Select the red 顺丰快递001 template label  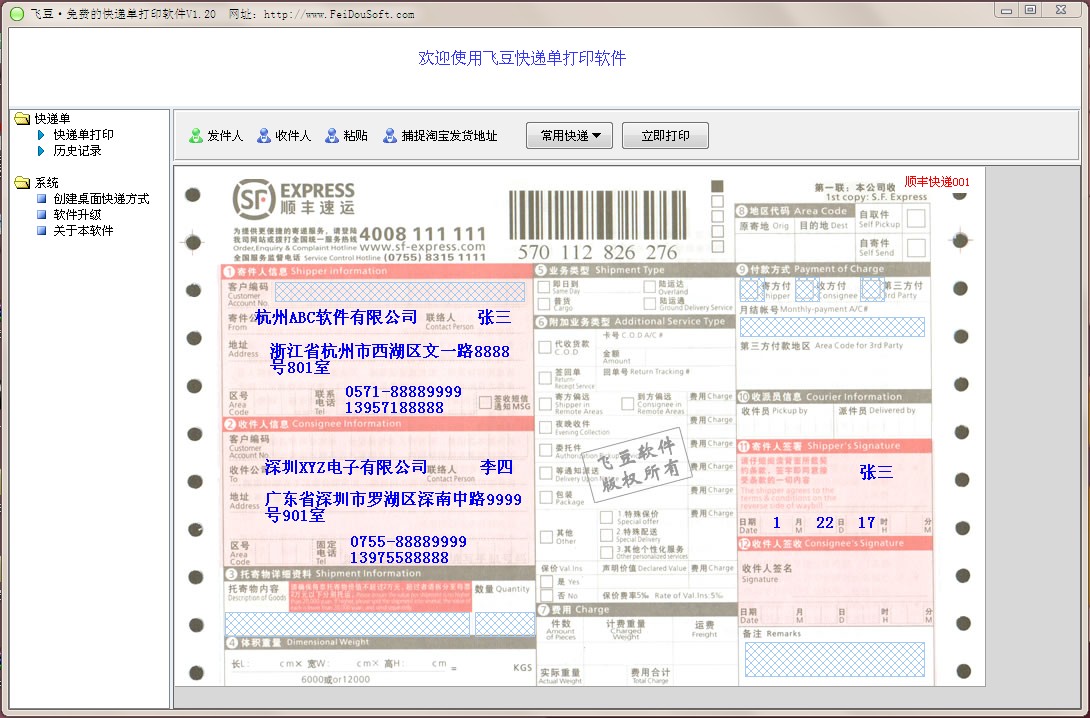(937, 182)
